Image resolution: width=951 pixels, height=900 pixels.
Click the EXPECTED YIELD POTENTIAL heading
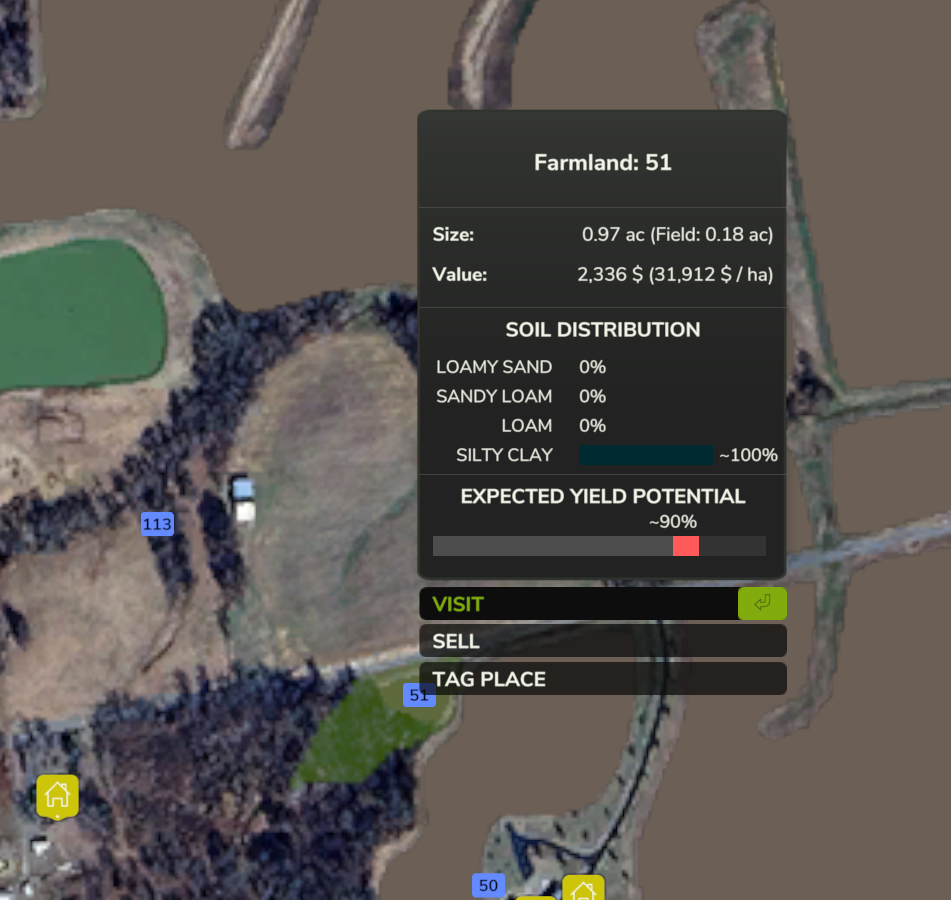click(x=602, y=496)
